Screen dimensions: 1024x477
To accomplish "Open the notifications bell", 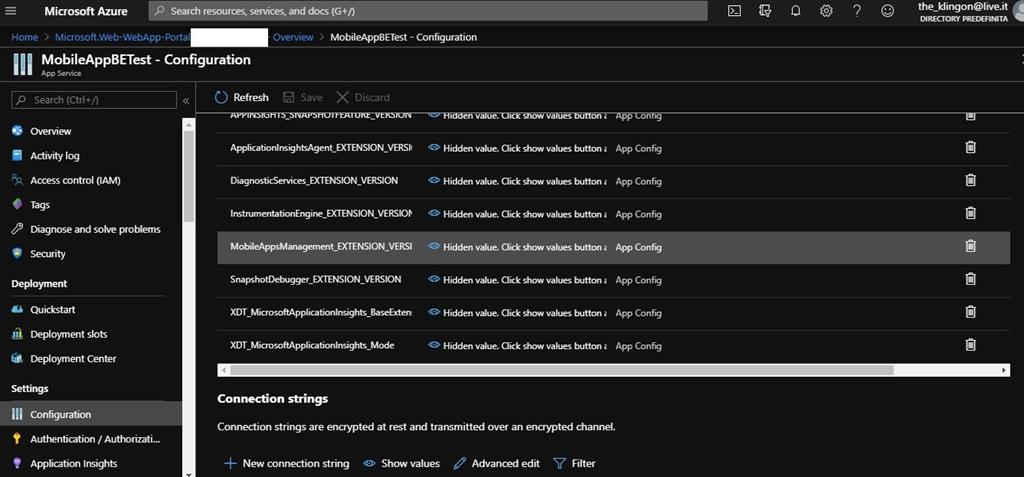I will pos(795,10).
